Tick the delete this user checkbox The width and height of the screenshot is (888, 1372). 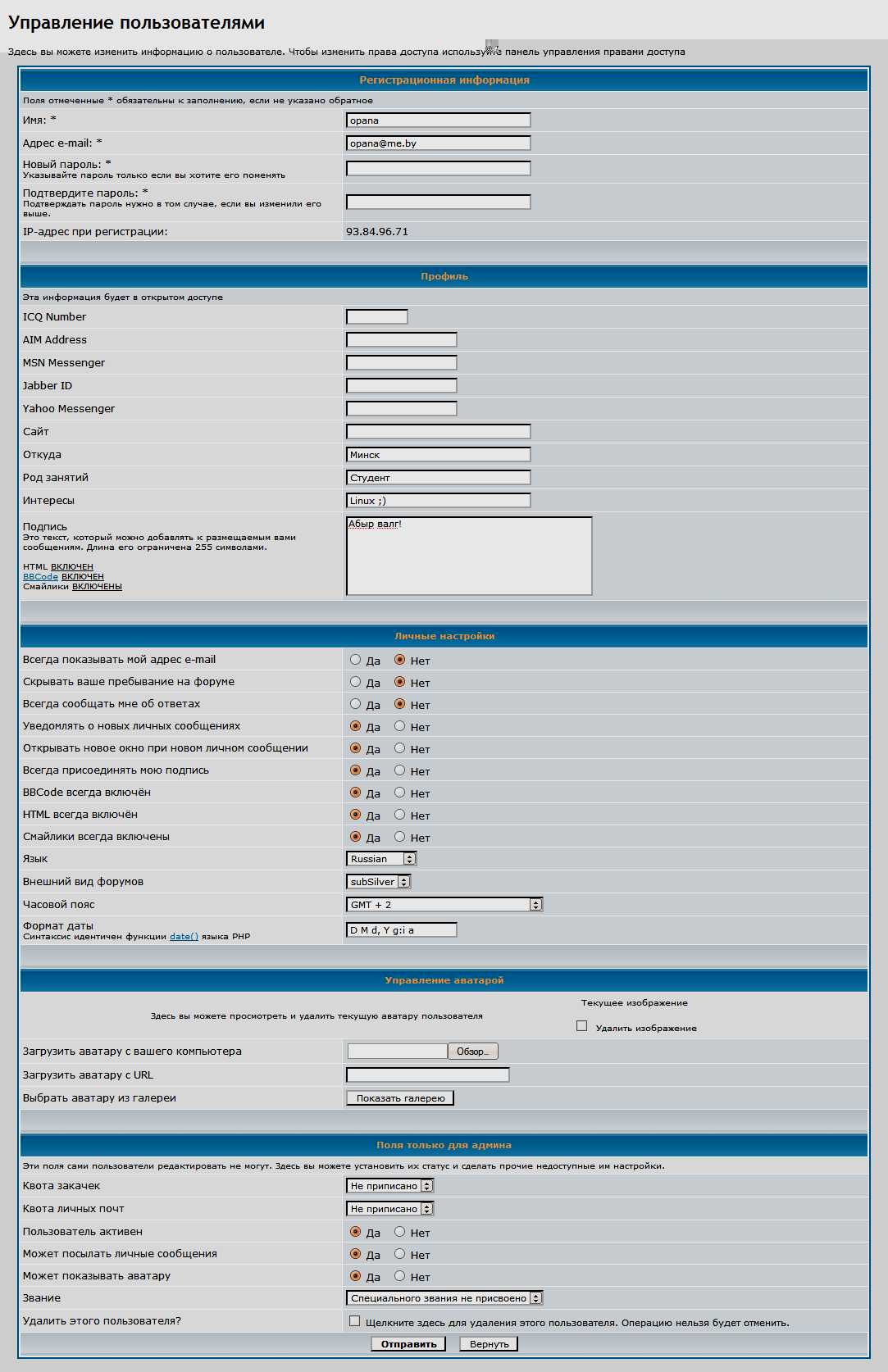[x=355, y=1321]
